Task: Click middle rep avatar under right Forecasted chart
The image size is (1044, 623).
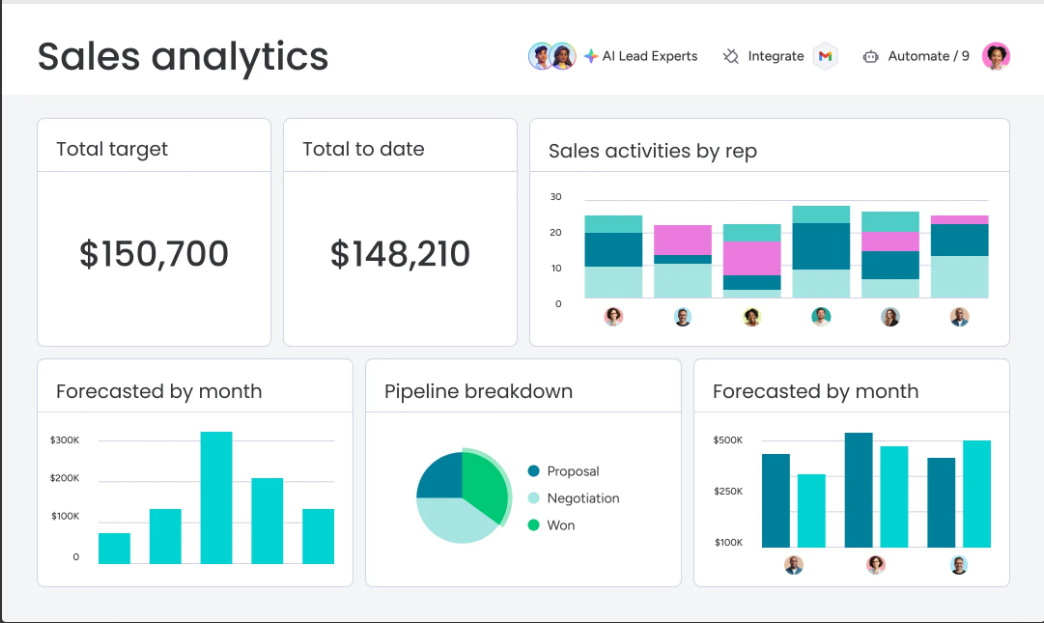Action: (876, 565)
